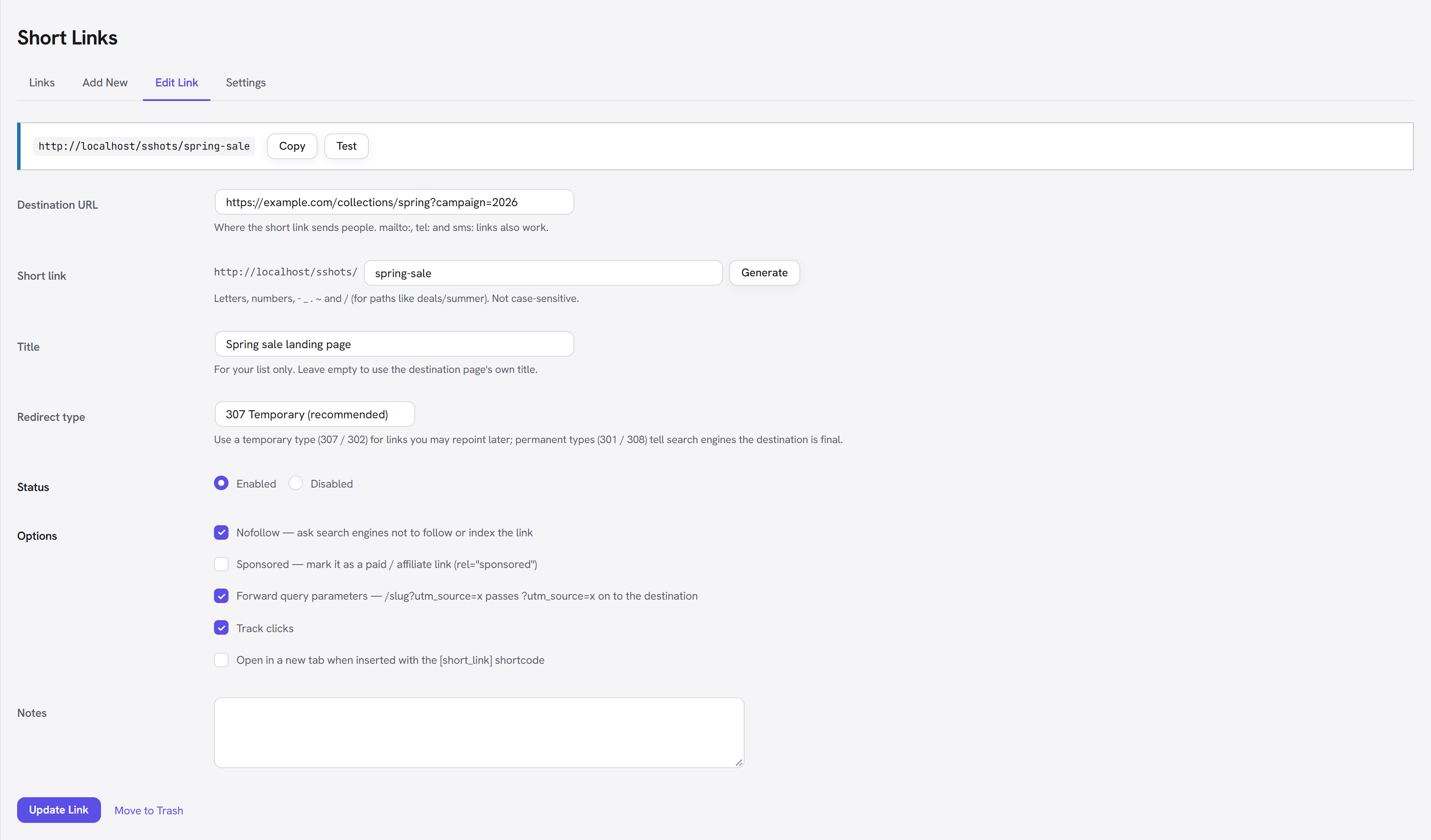Click the 'Short Links' page heading

click(67, 38)
